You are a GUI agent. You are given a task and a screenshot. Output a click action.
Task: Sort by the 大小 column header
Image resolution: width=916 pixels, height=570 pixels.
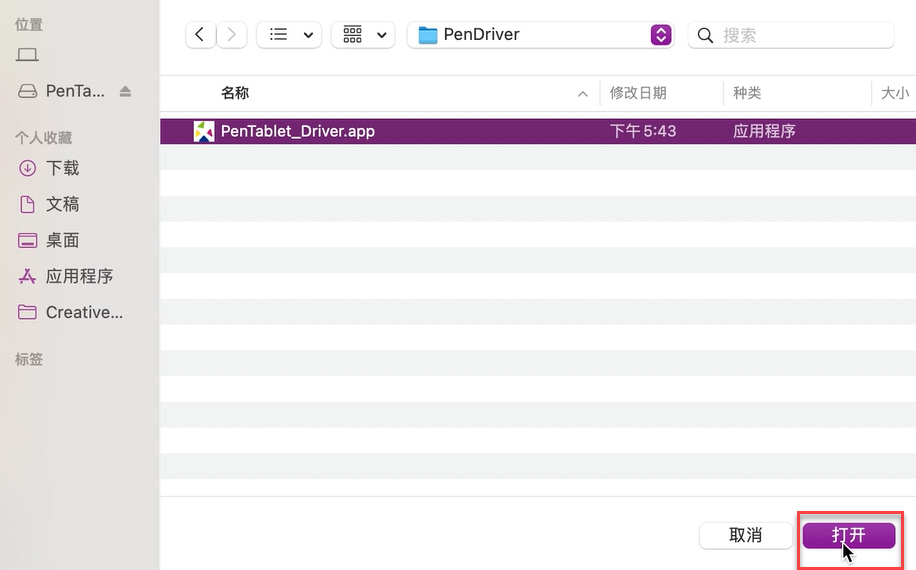(x=895, y=93)
